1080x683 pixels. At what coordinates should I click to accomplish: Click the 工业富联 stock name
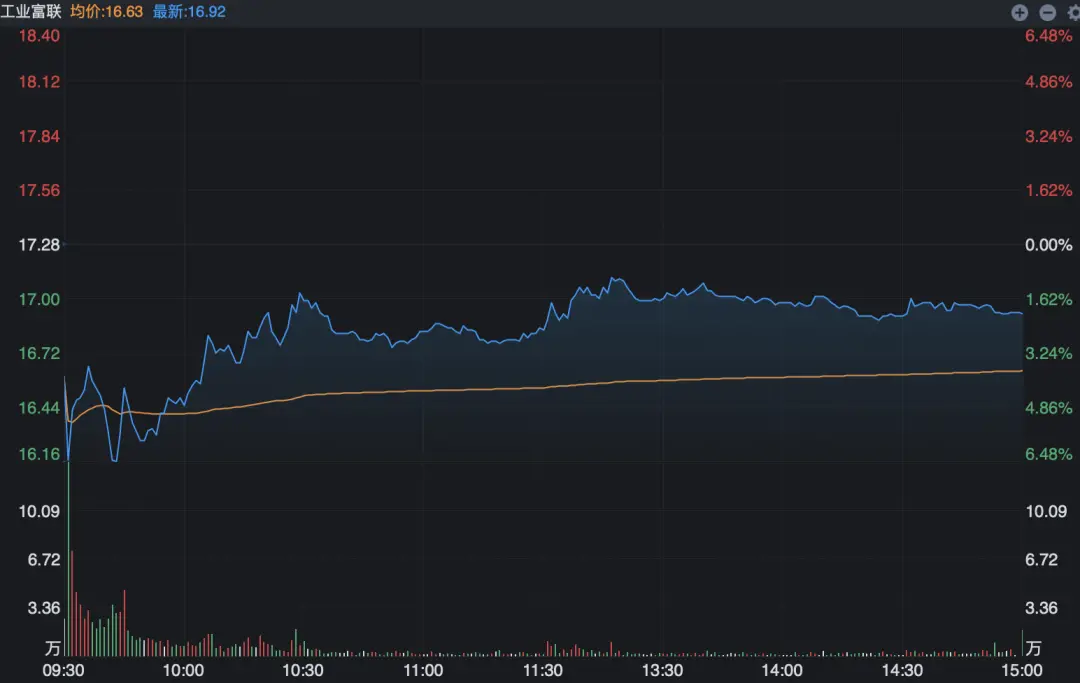[x=31, y=12]
